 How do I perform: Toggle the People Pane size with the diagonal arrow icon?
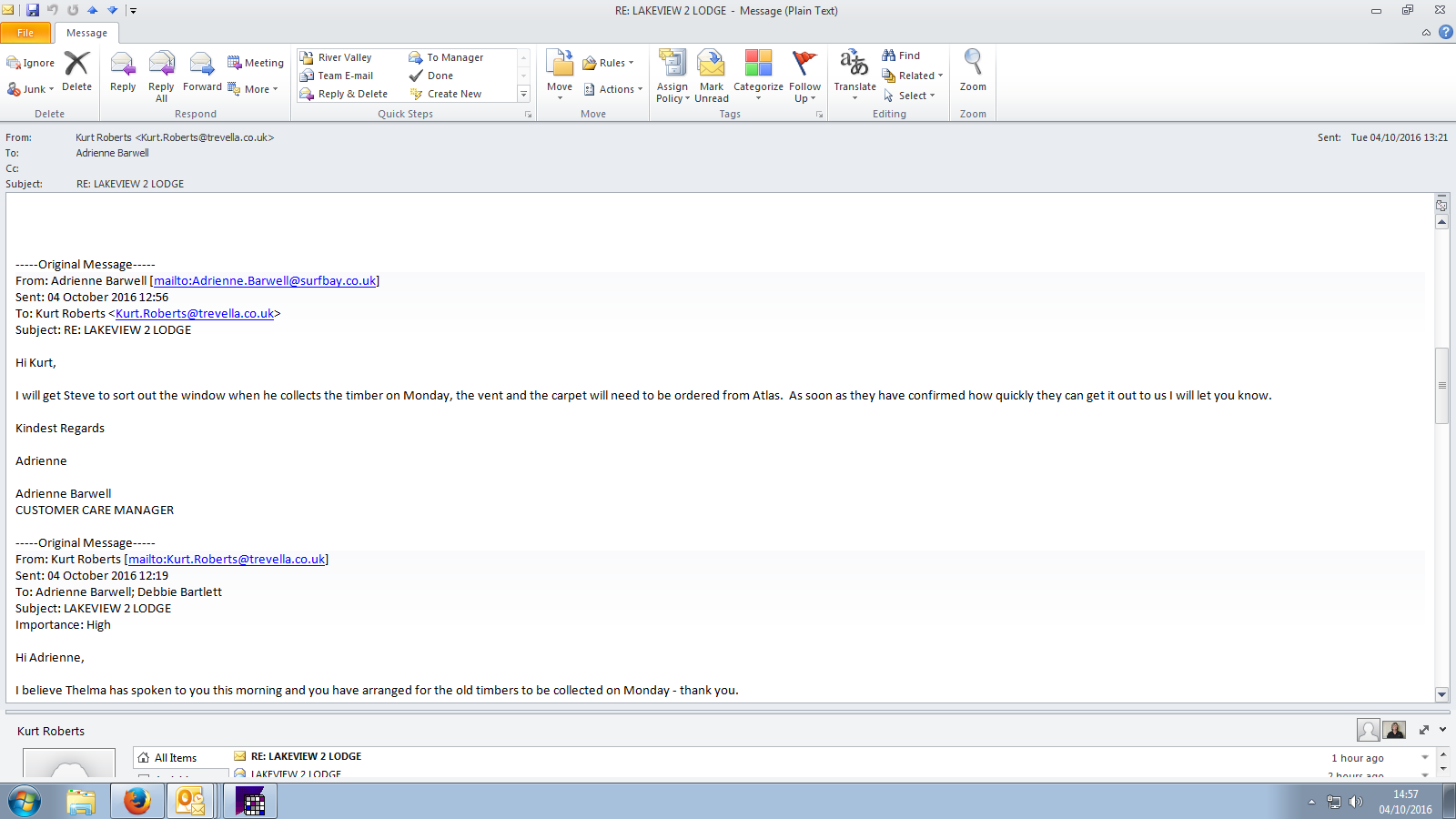pos(1424,730)
